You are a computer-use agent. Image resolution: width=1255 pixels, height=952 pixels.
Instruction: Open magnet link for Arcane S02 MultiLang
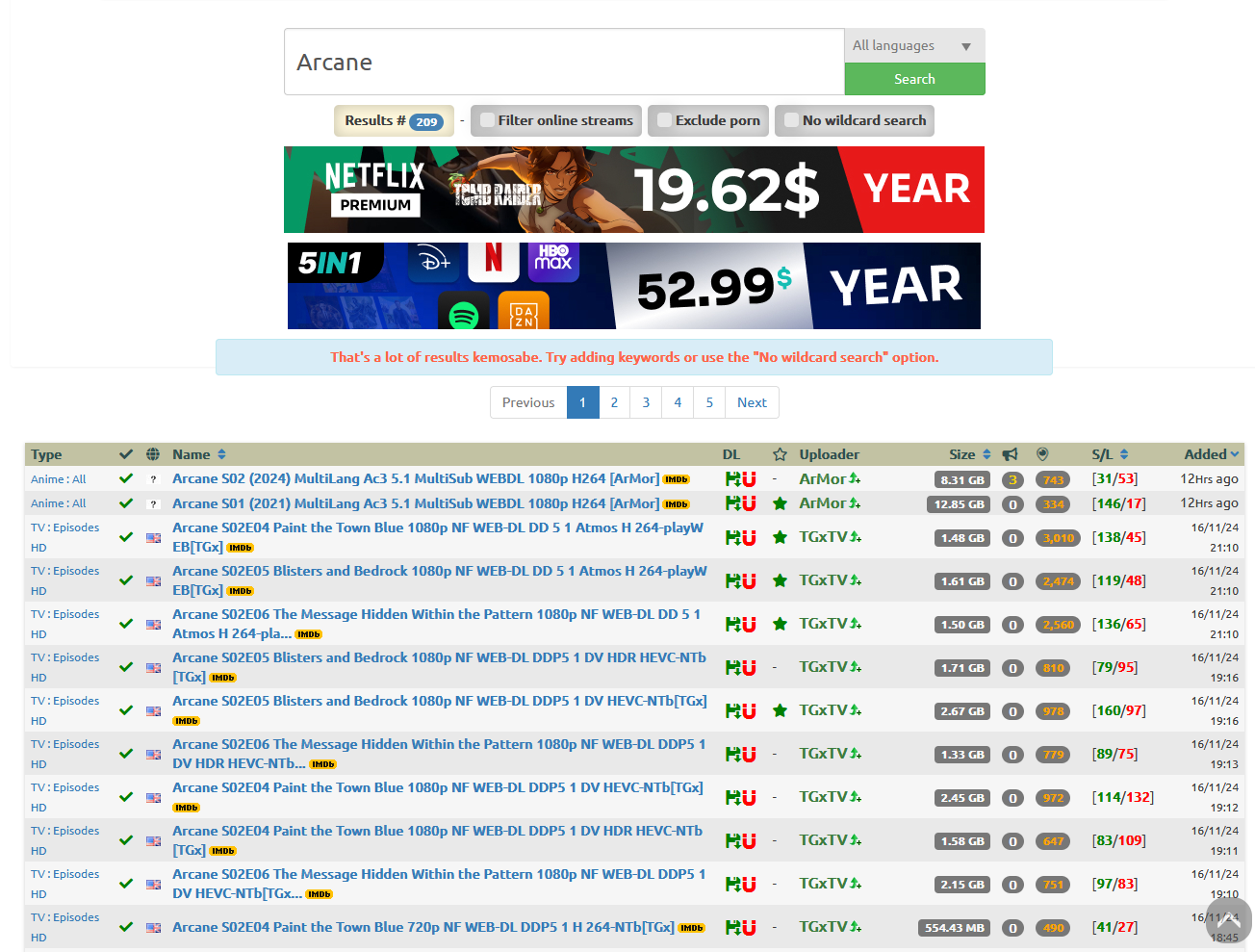point(749,478)
